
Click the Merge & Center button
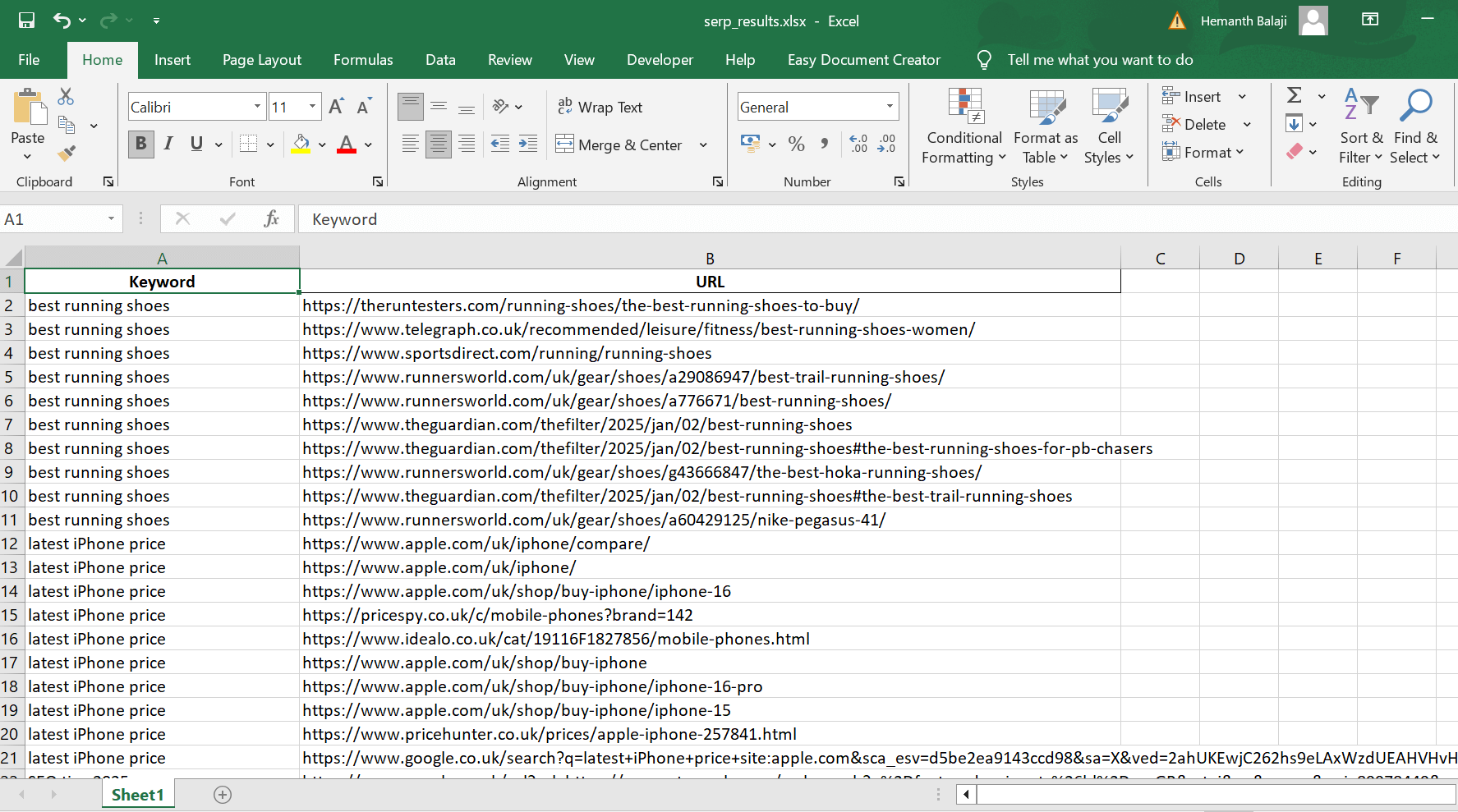619,145
